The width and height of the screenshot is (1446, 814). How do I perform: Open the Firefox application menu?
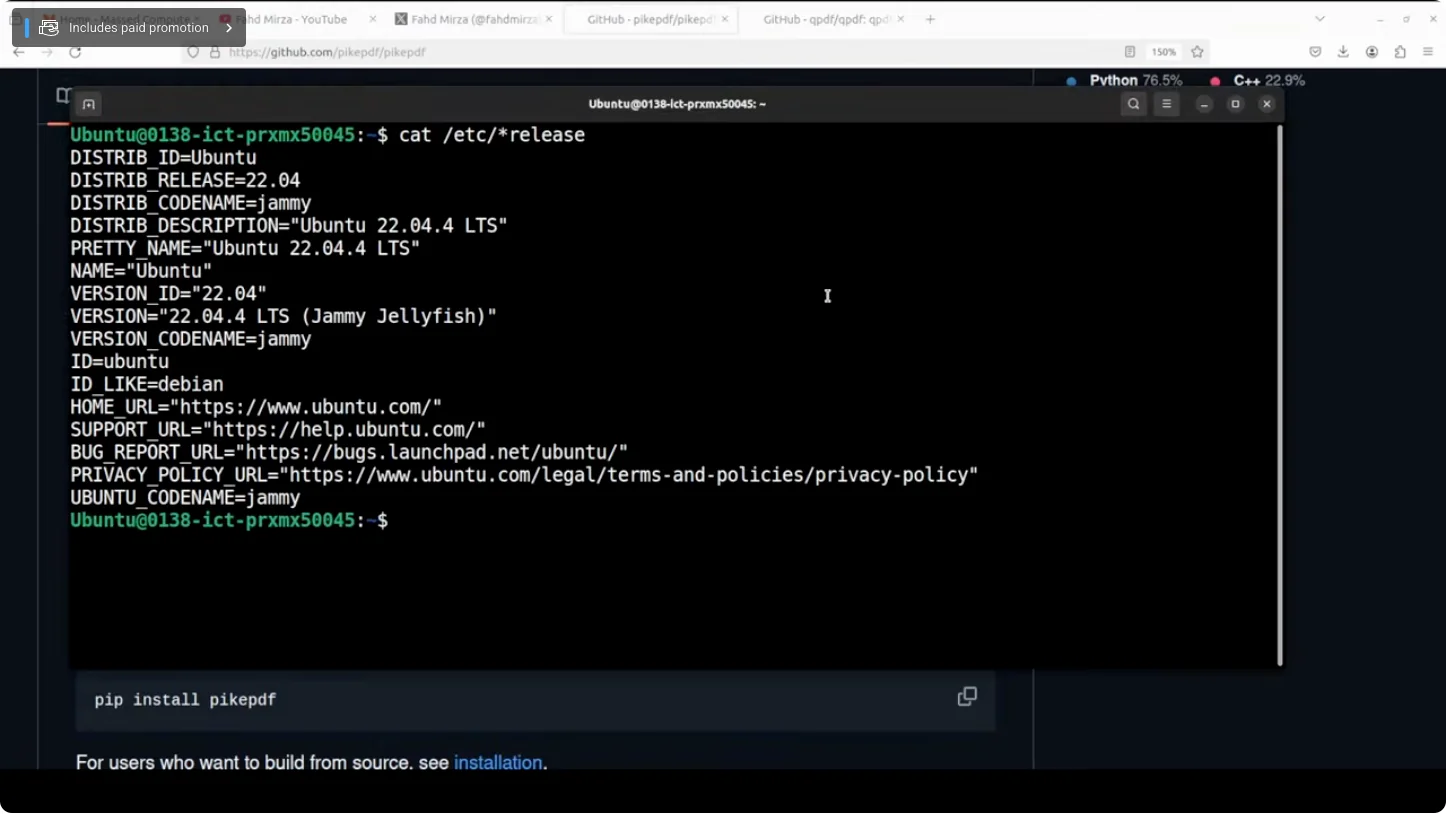click(x=1428, y=52)
